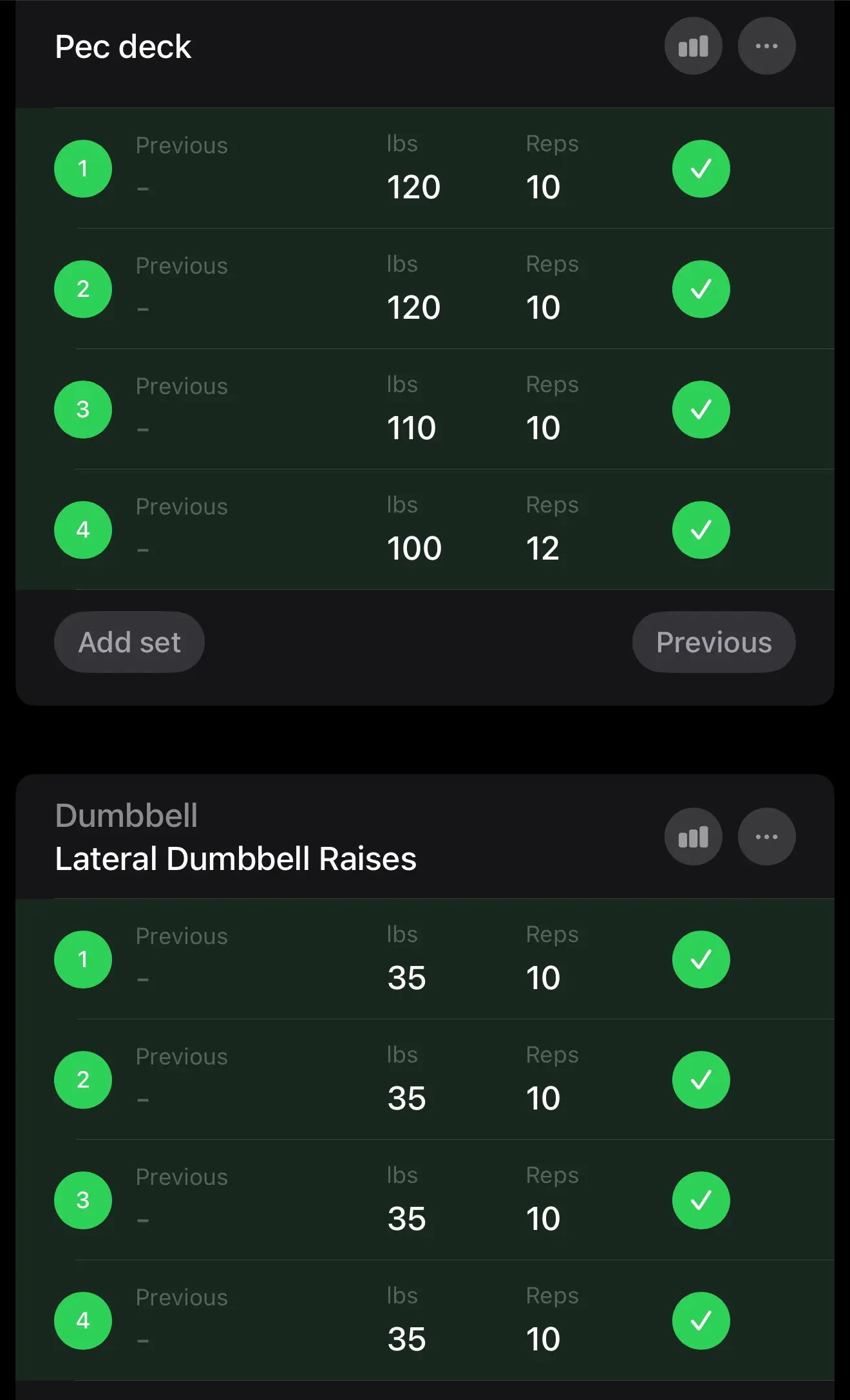
Task: Uncheck Pec deck set 1 completion checkmark
Action: pyautogui.click(x=701, y=169)
